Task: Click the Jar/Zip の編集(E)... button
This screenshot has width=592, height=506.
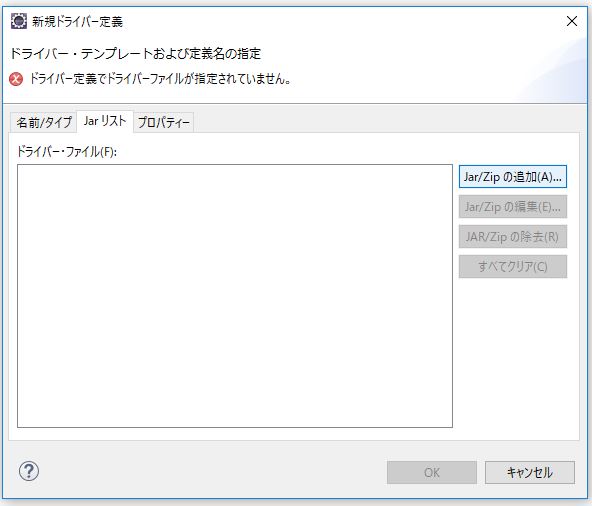Action: pyautogui.click(x=513, y=207)
